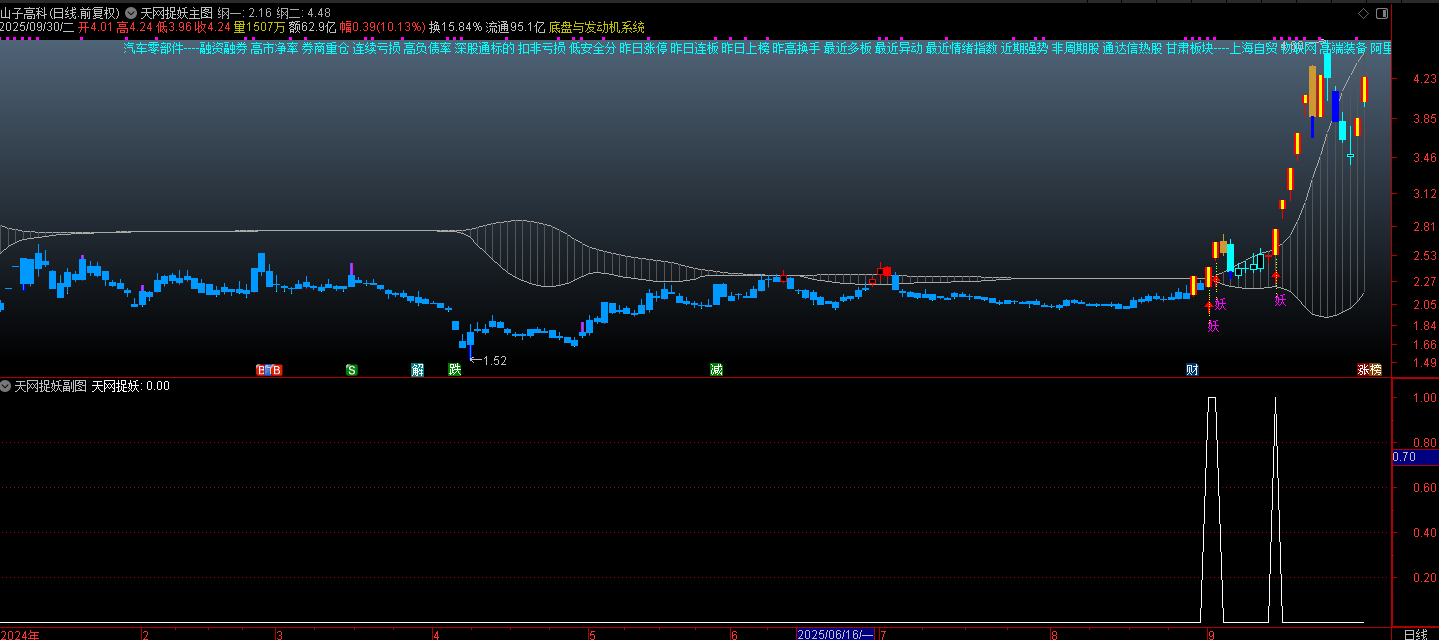
Task: Select the 近期强势 tag
Action: tap(1024, 48)
